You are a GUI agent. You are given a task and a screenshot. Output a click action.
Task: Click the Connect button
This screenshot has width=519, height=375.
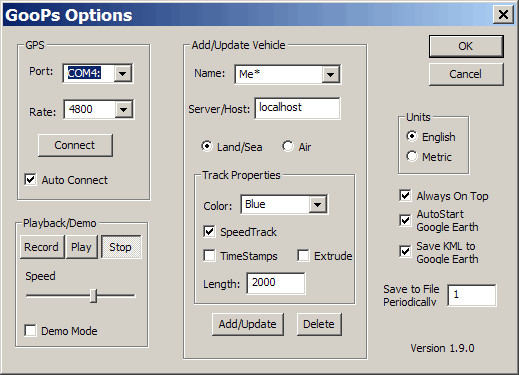[x=75, y=145]
